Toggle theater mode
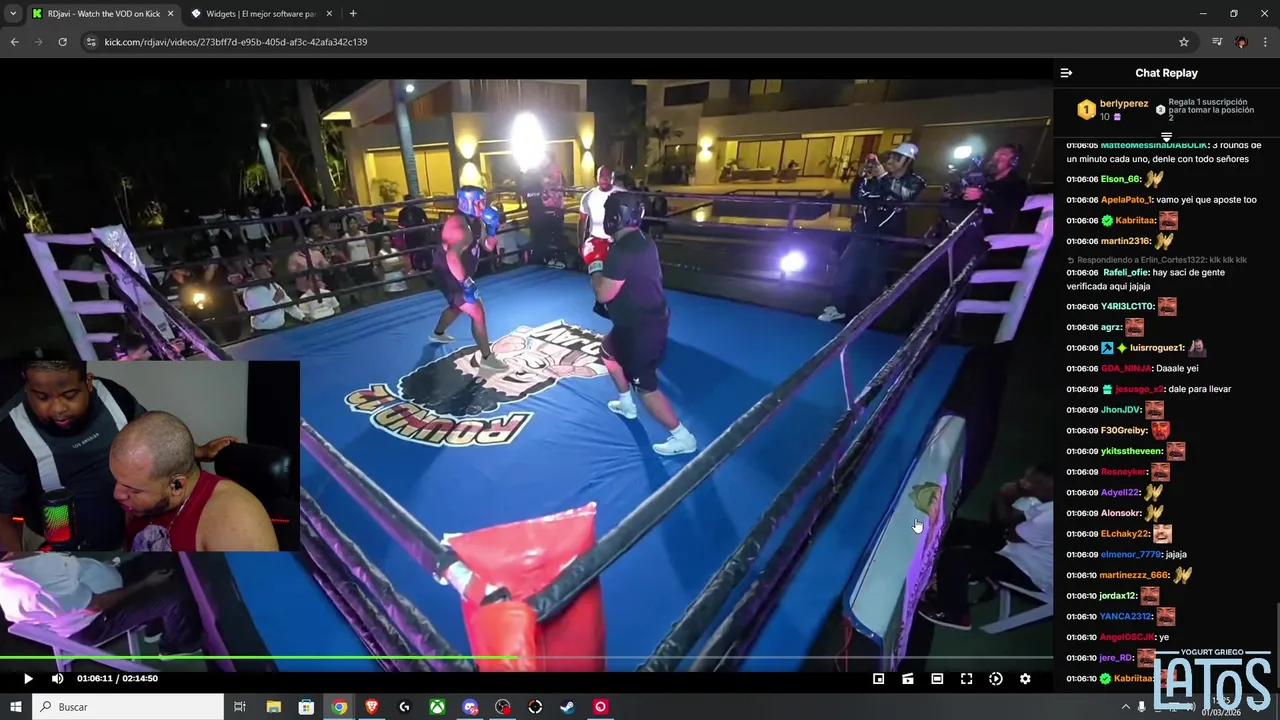 [x=937, y=679]
